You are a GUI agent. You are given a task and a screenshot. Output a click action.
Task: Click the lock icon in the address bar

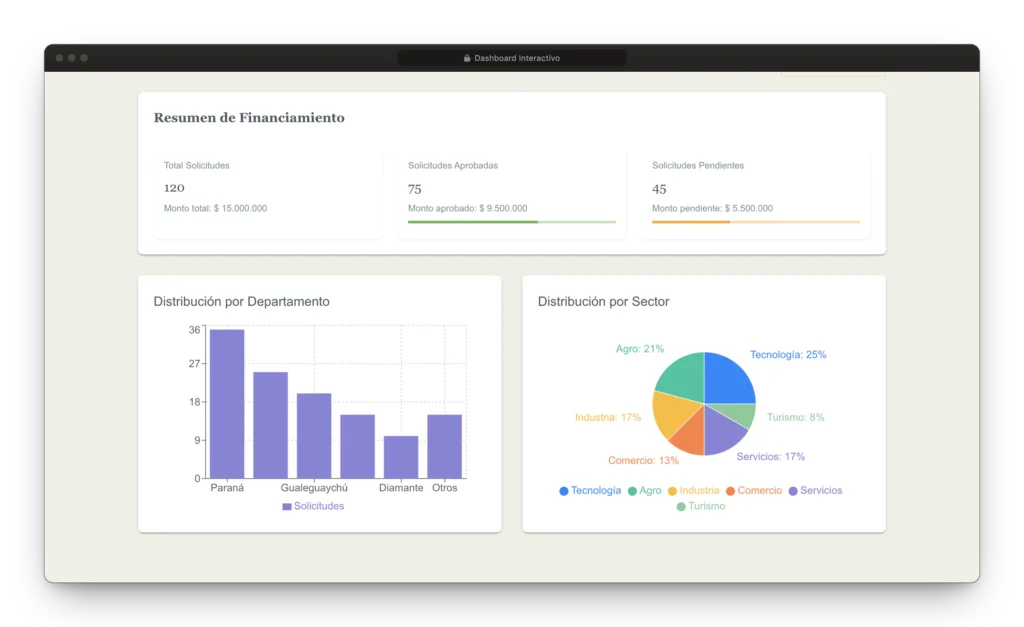click(467, 58)
